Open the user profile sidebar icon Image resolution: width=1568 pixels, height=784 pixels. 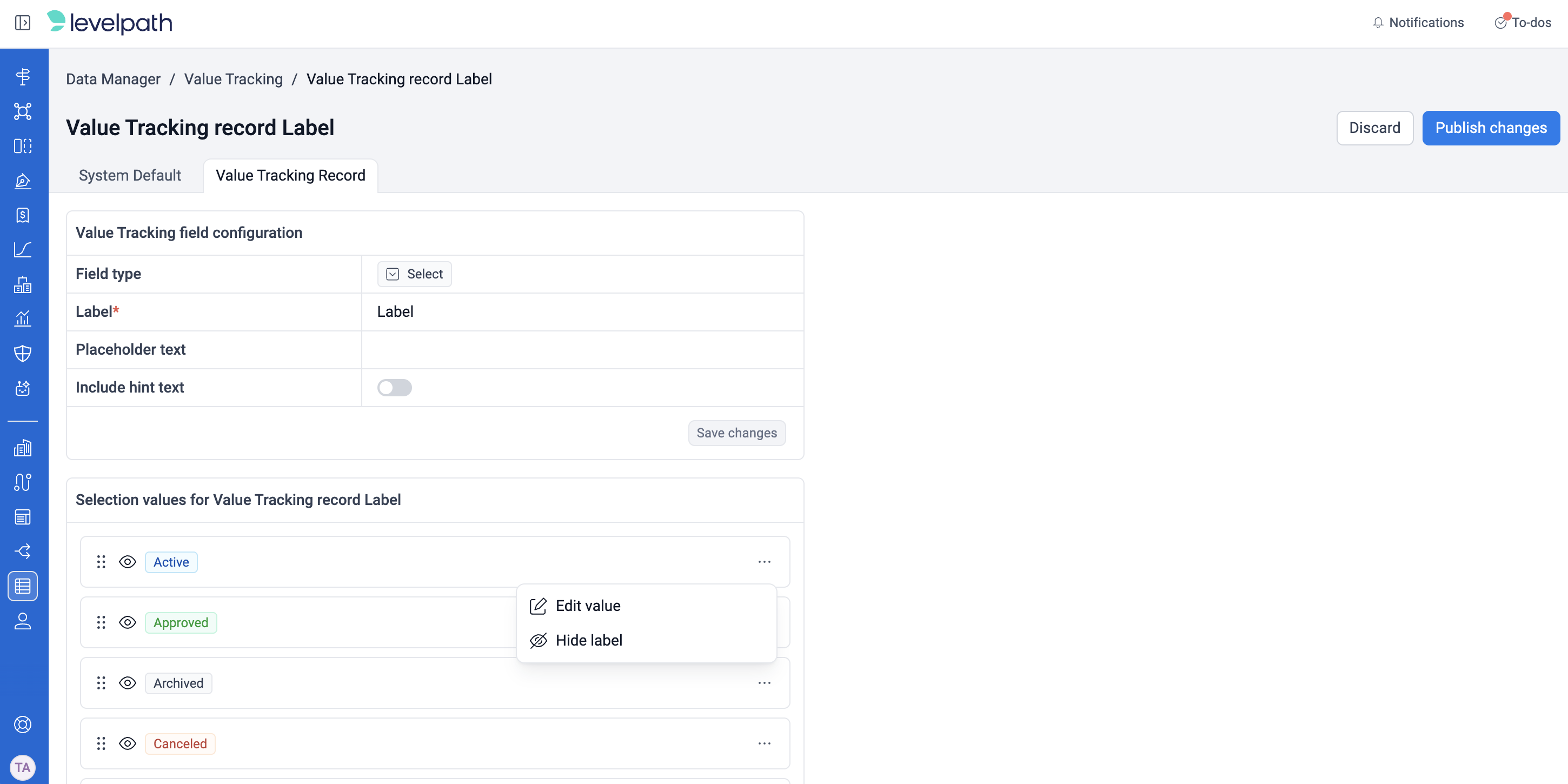tap(23, 621)
